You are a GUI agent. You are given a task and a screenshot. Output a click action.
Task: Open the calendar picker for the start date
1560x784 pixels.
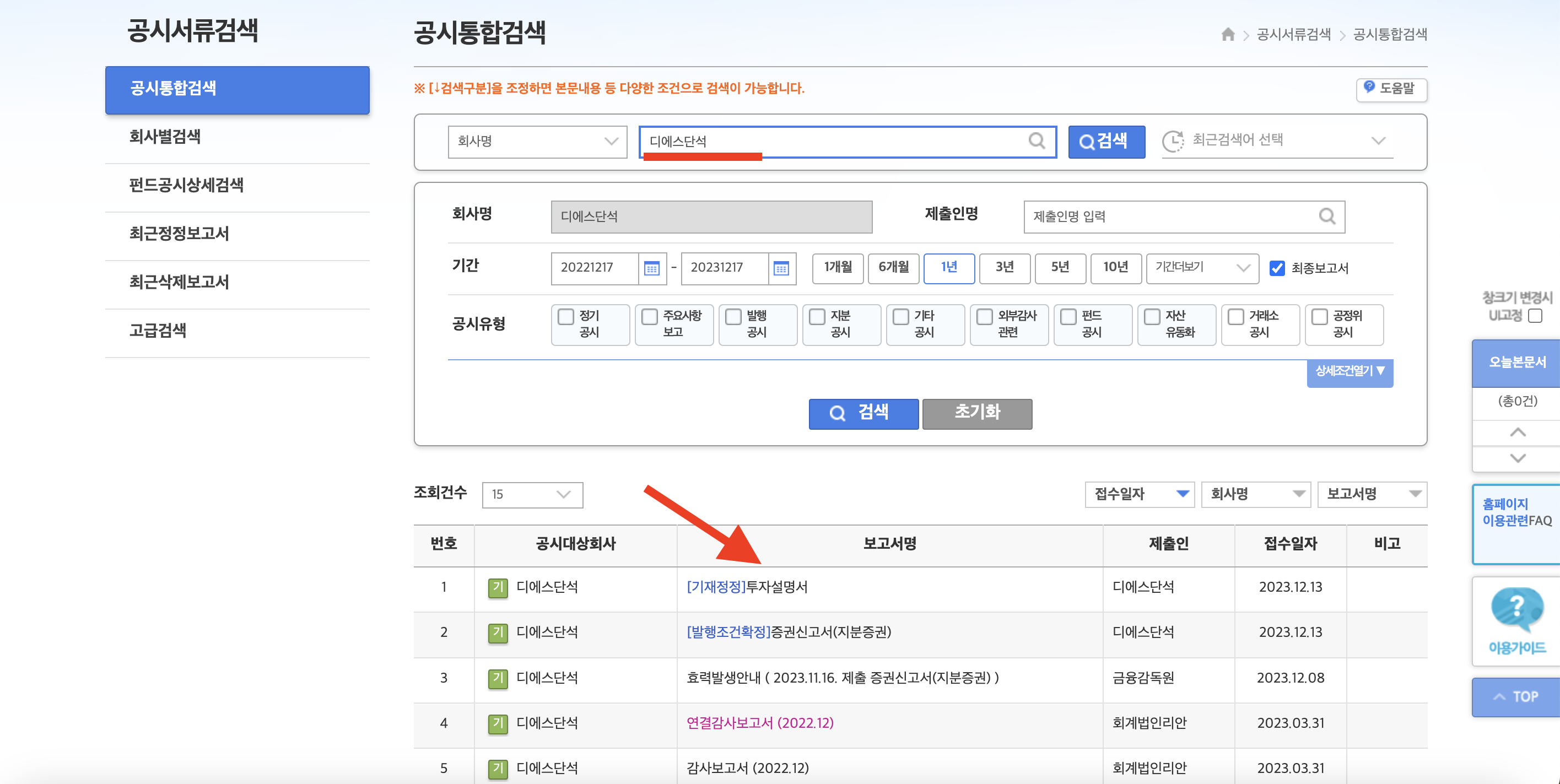652,268
